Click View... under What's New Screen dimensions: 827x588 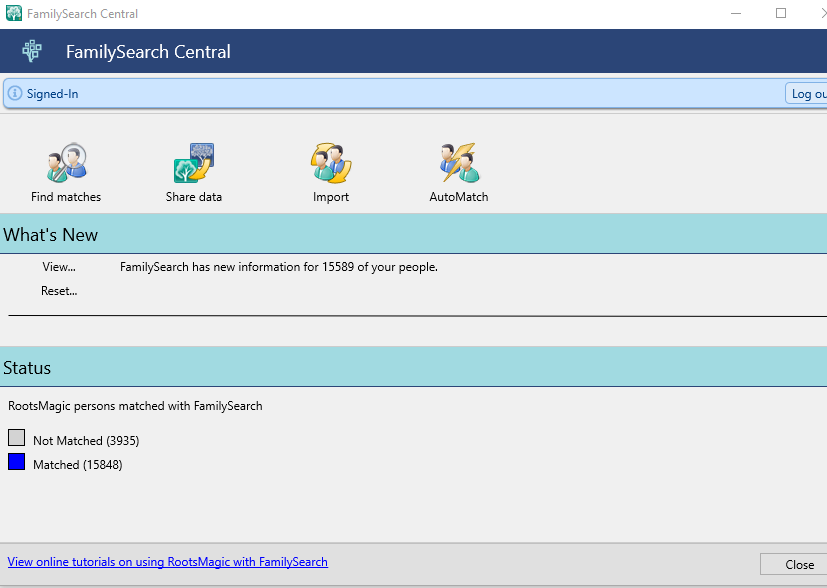59,267
